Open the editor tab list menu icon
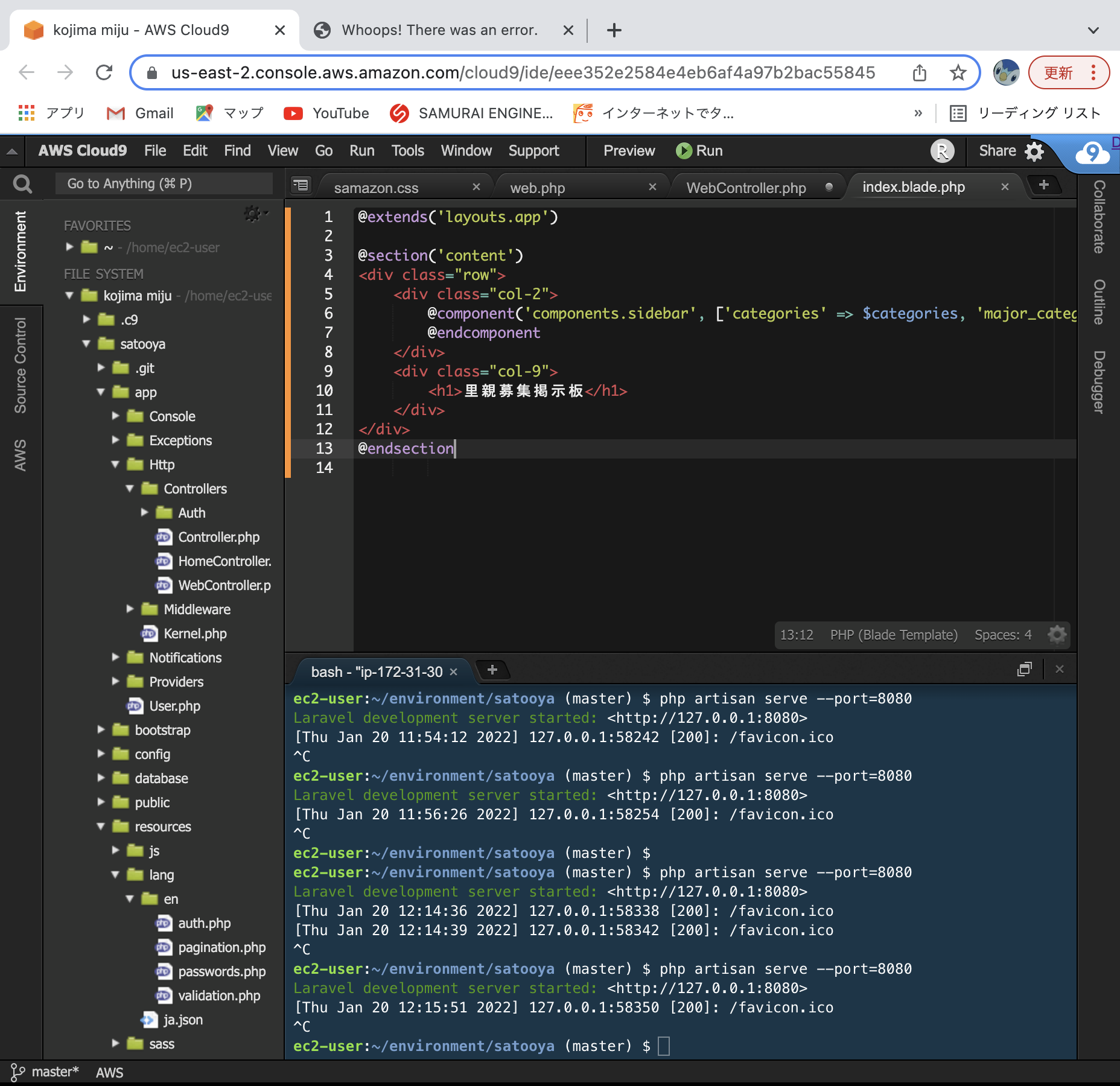This screenshot has width=1120, height=1086. (301, 185)
